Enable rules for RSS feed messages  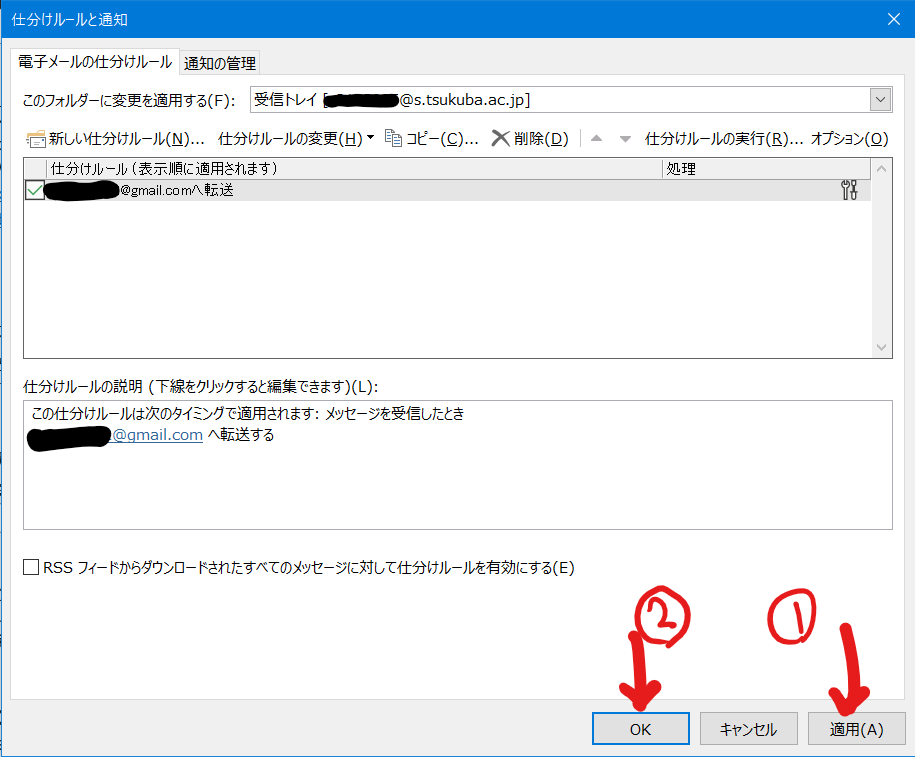point(30,566)
